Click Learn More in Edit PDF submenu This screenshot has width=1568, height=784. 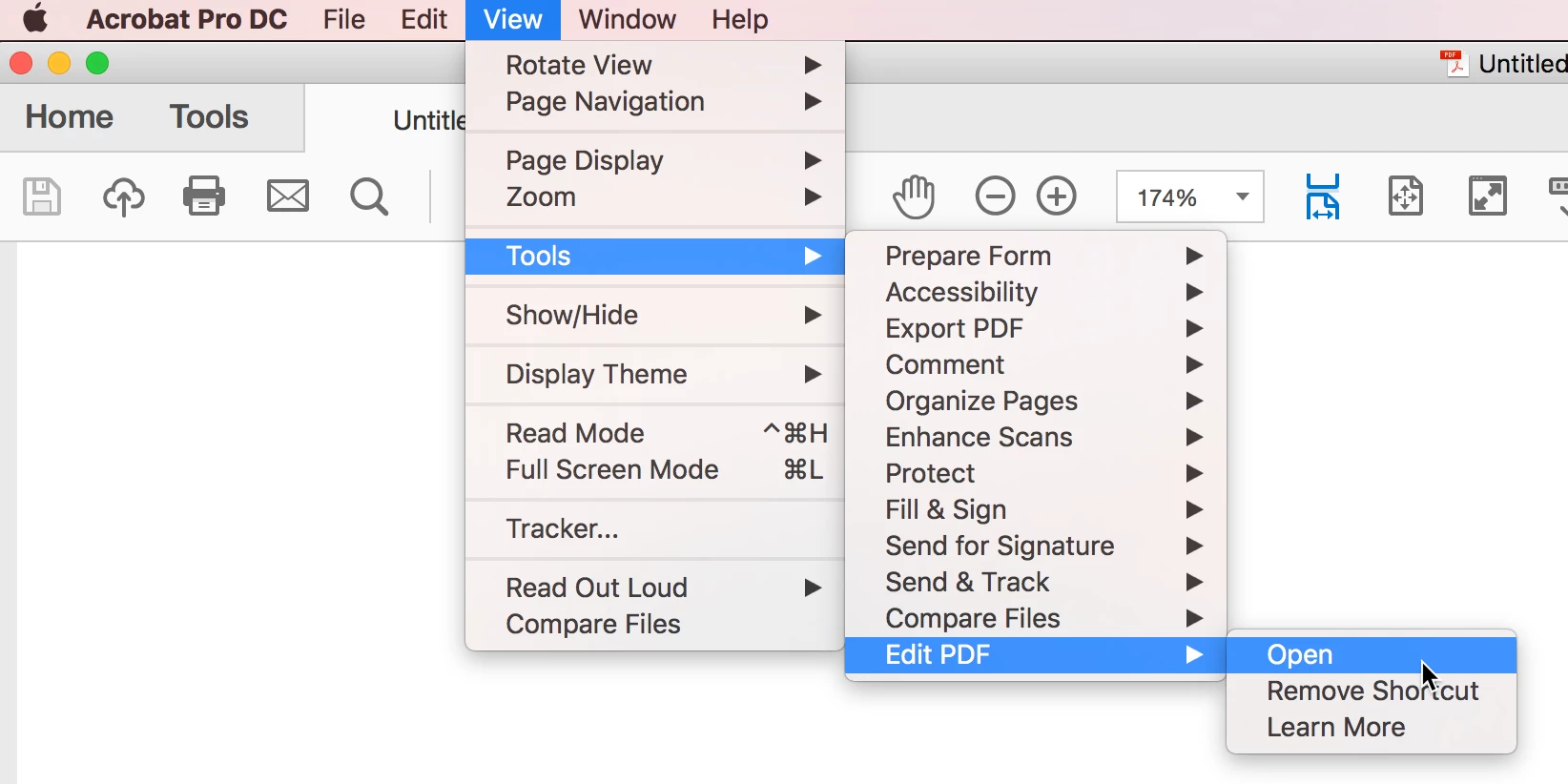pyautogui.click(x=1372, y=727)
